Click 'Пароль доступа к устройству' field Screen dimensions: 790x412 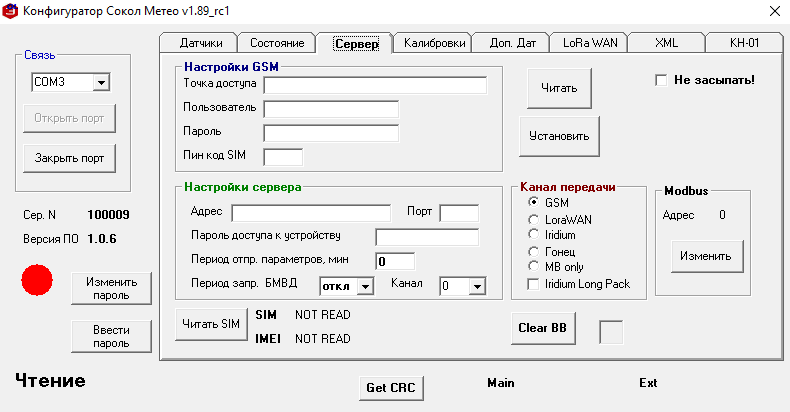[427, 237]
